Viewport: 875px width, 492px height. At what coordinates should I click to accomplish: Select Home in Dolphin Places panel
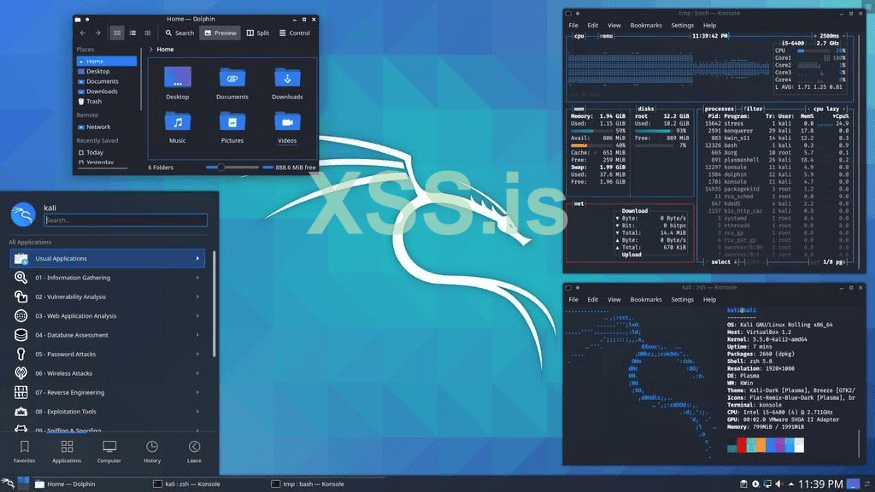point(107,61)
